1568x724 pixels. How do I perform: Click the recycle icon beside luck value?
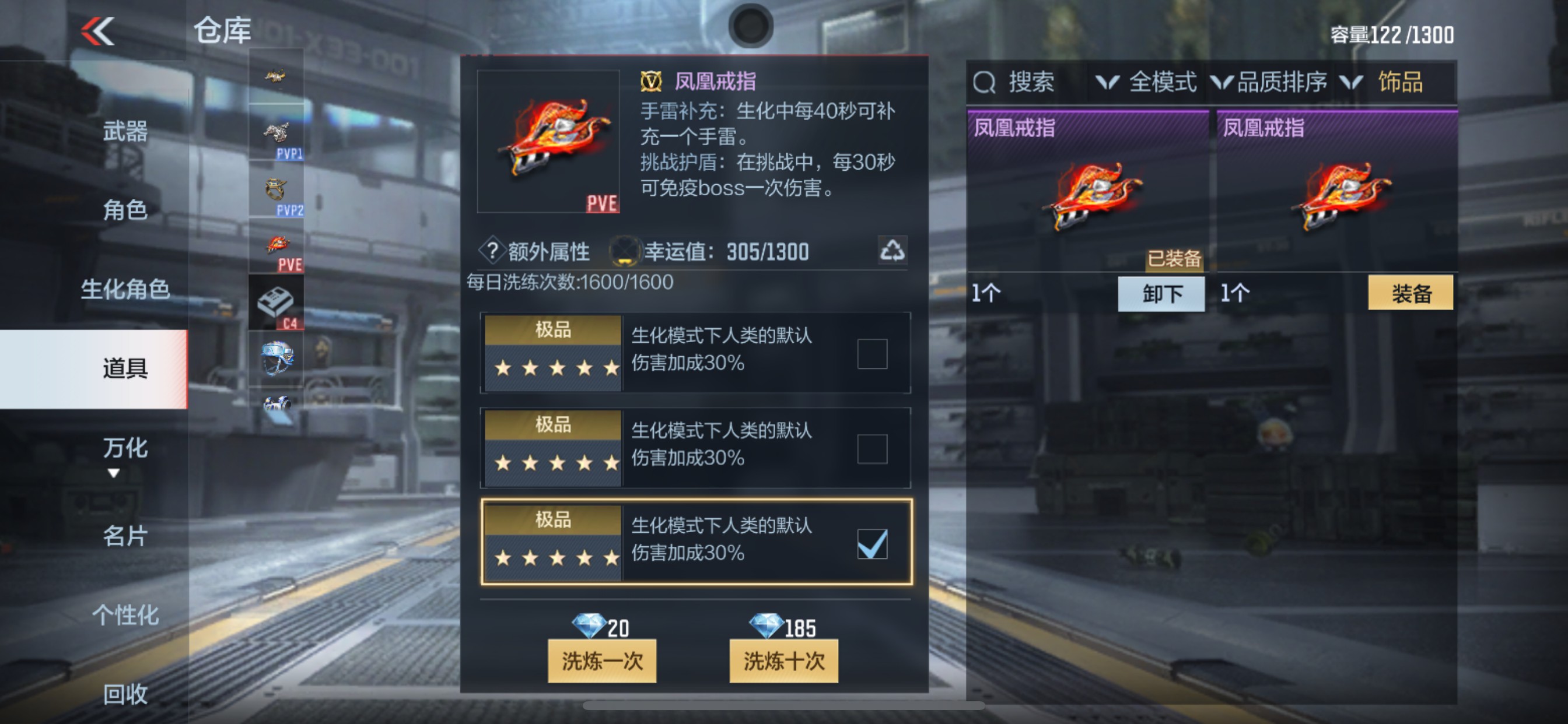(x=892, y=250)
